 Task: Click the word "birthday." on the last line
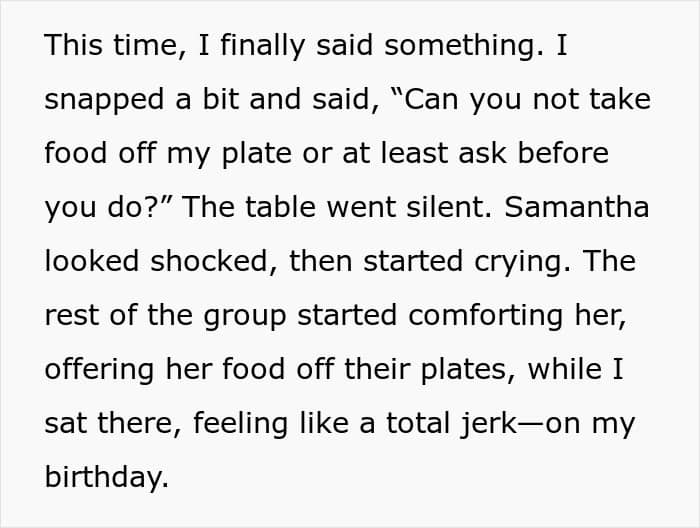[x=107, y=477]
